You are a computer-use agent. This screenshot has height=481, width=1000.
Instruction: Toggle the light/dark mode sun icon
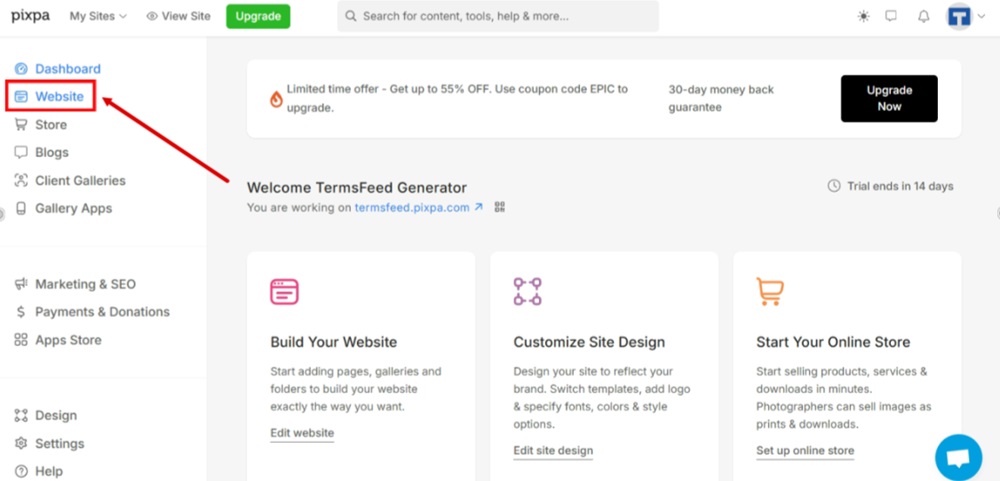(x=864, y=17)
